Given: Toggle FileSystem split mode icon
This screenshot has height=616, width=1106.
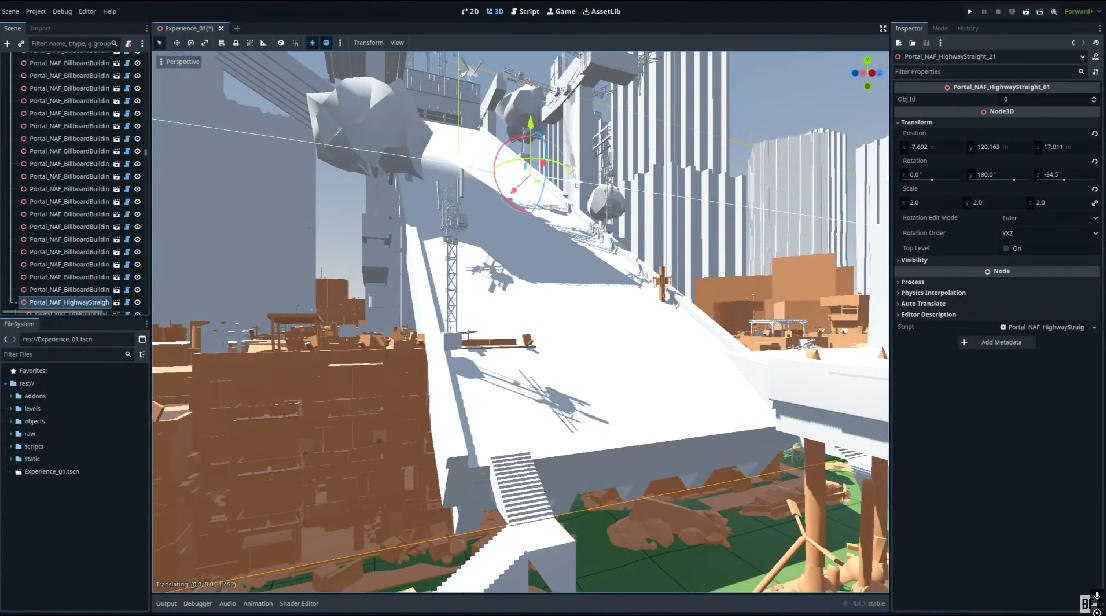Looking at the screenshot, I should pos(142,339).
